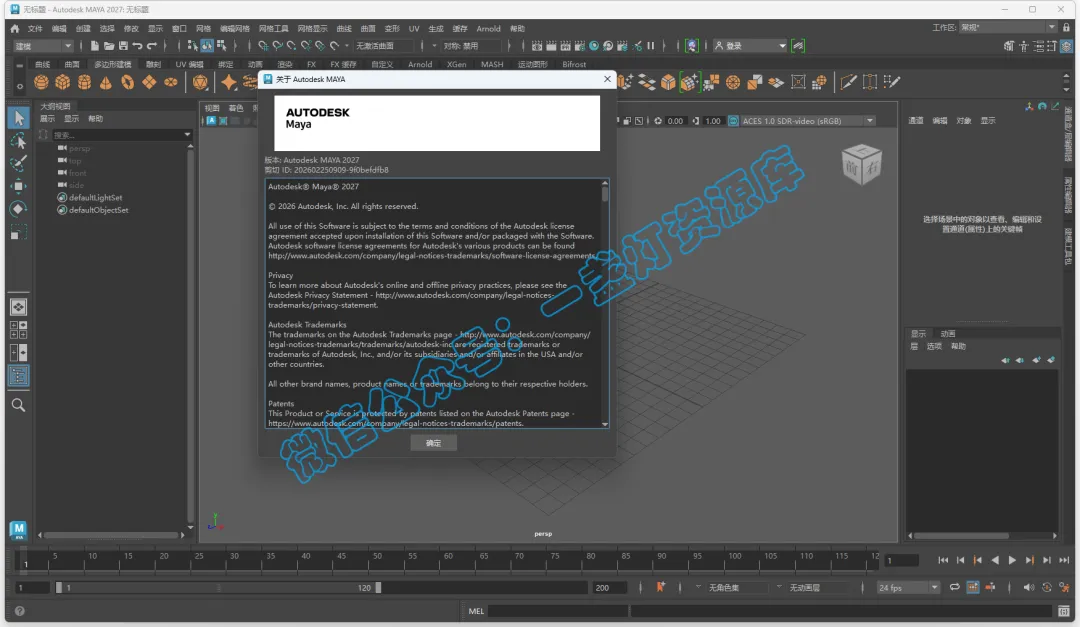The height and width of the screenshot is (627, 1080).
Task: Toggle select by object type mode
Action: 207,46
